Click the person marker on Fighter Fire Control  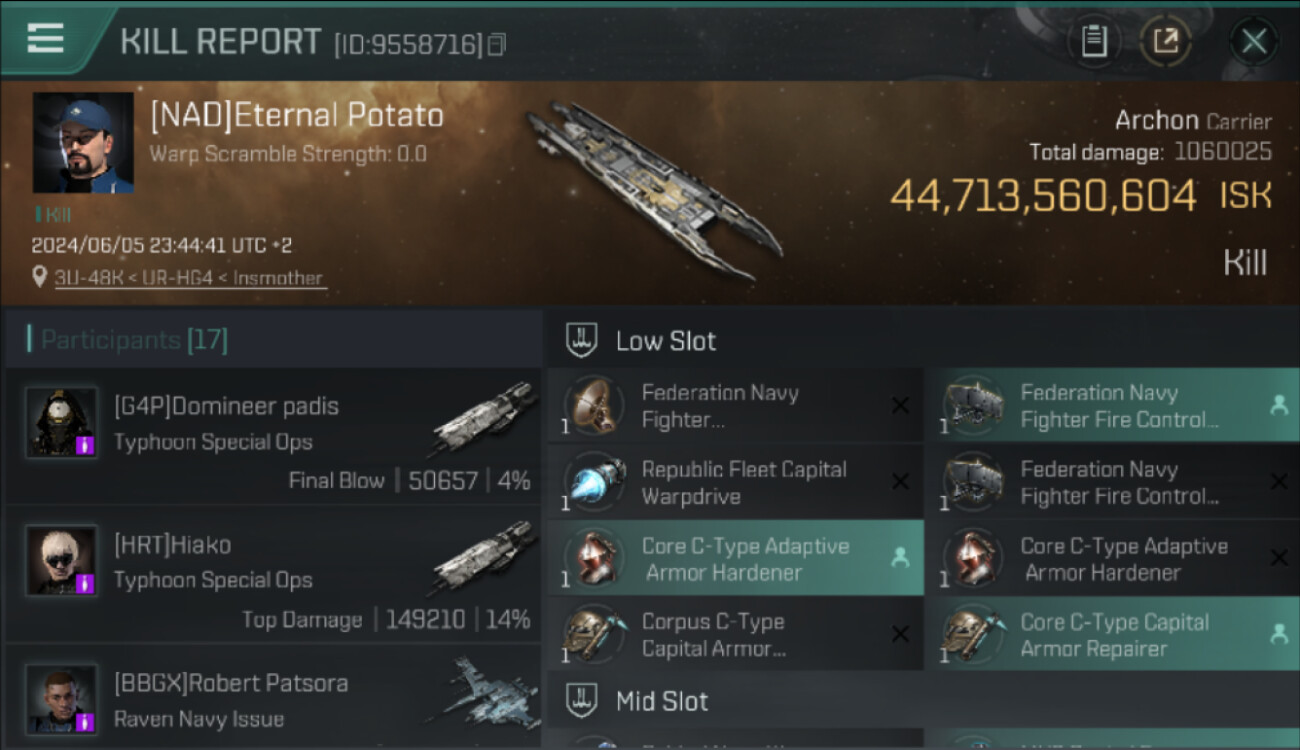[1277, 405]
